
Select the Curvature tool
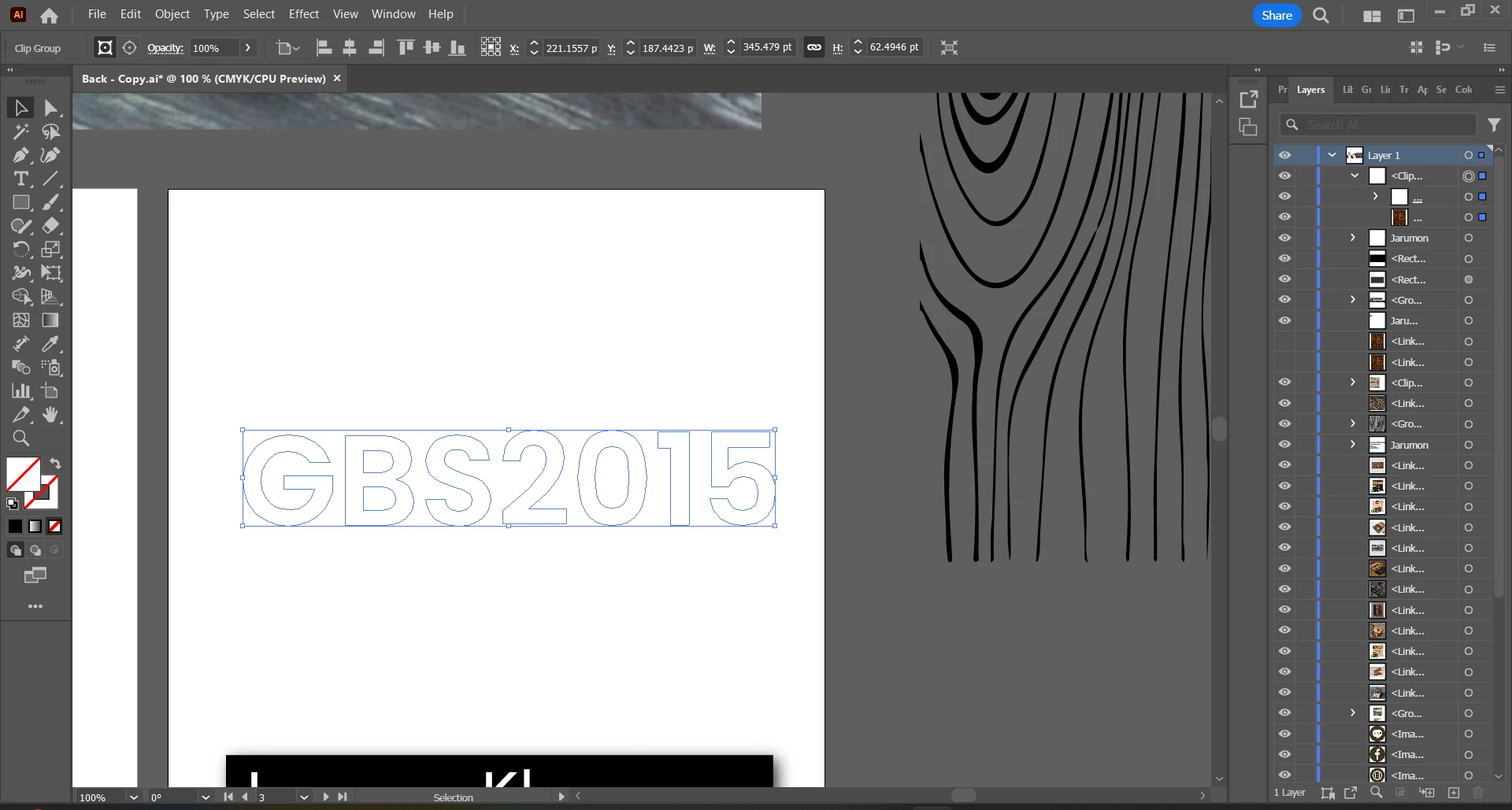[x=51, y=155]
